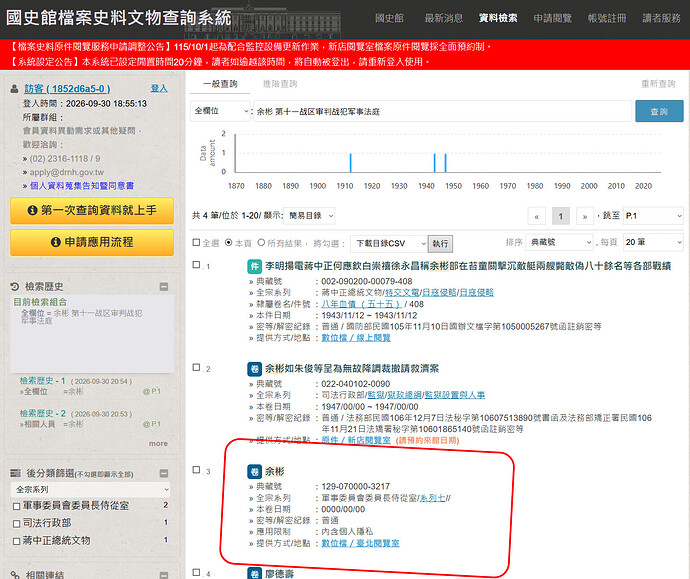Click the 1943 bar in the timeline chart
690x579 pixels.
(x=434, y=162)
